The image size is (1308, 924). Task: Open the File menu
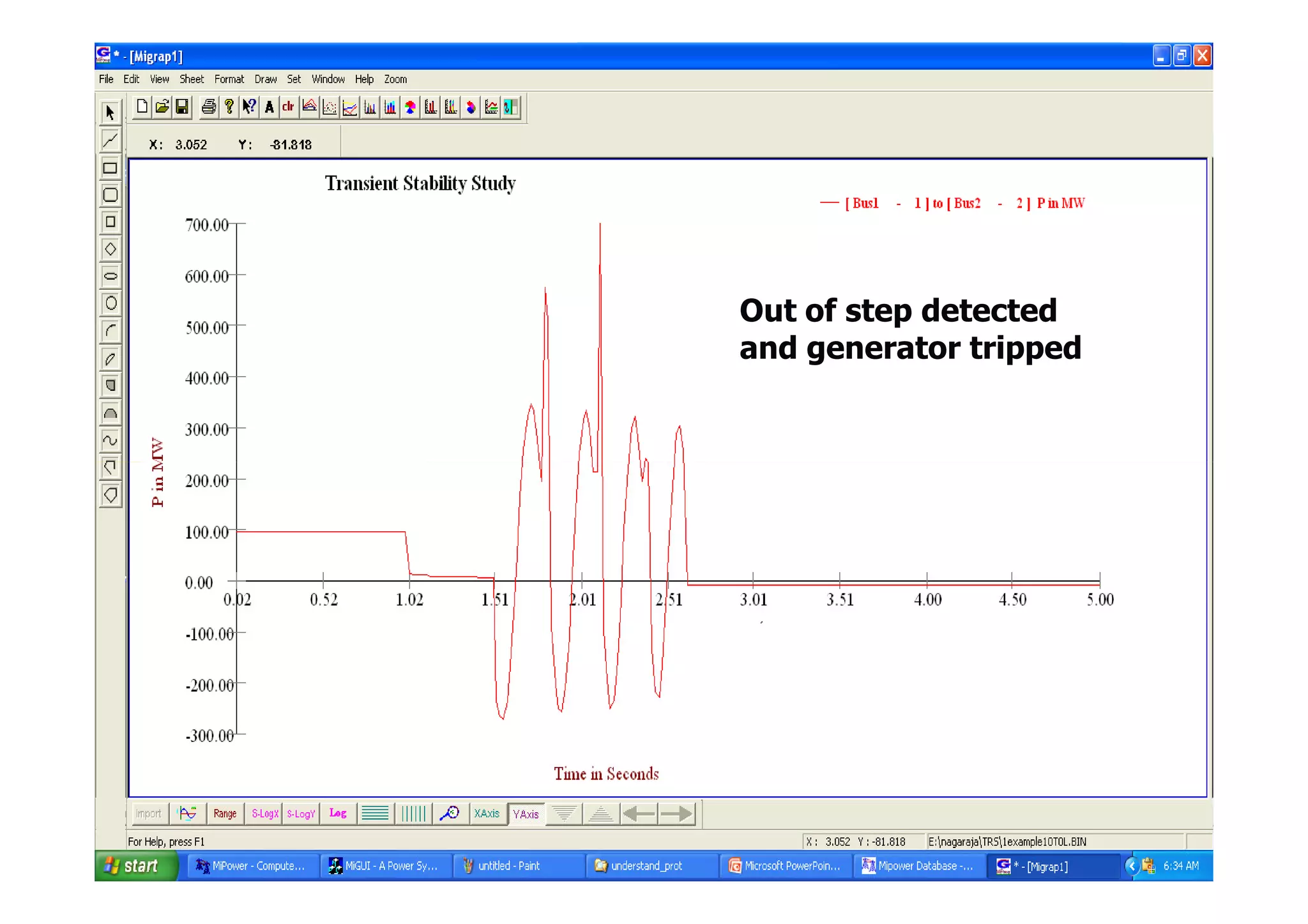point(106,79)
